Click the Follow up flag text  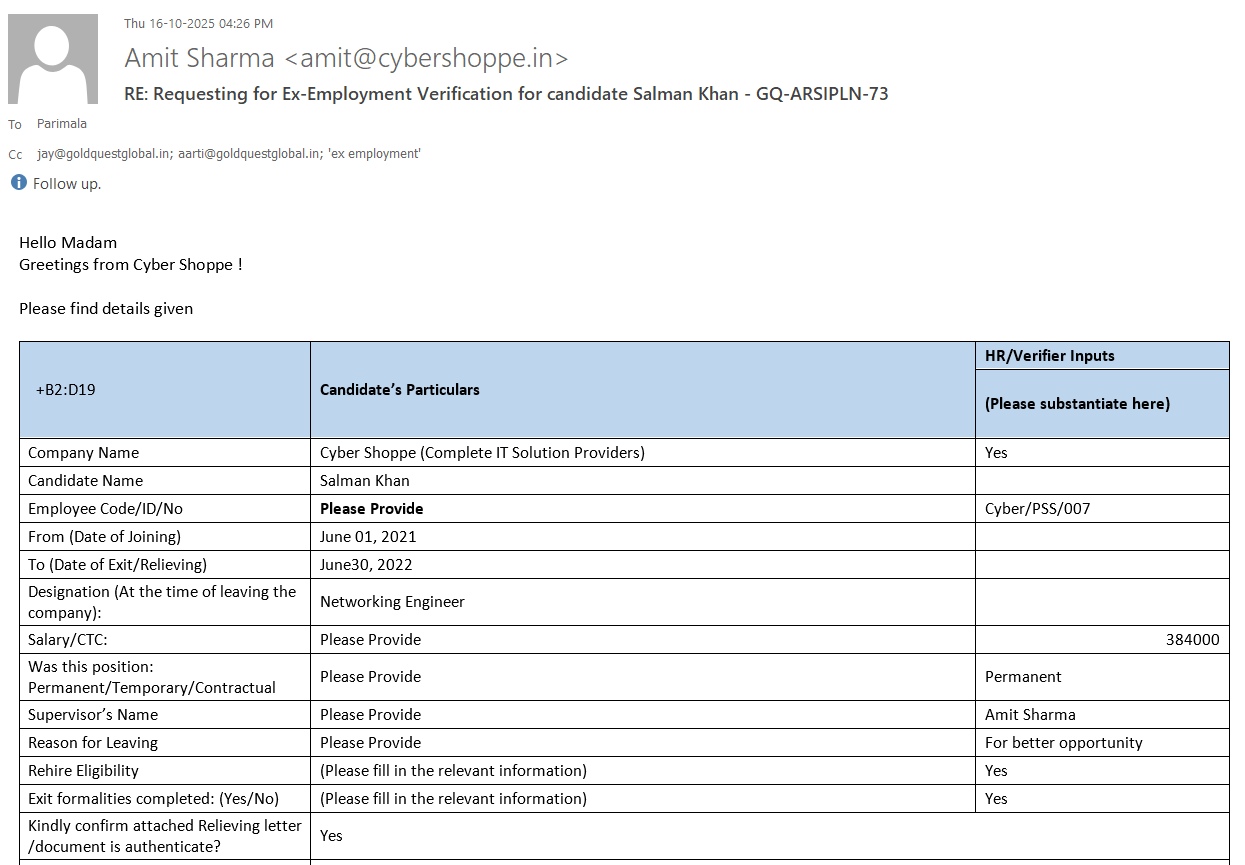[x=67, y=184]
